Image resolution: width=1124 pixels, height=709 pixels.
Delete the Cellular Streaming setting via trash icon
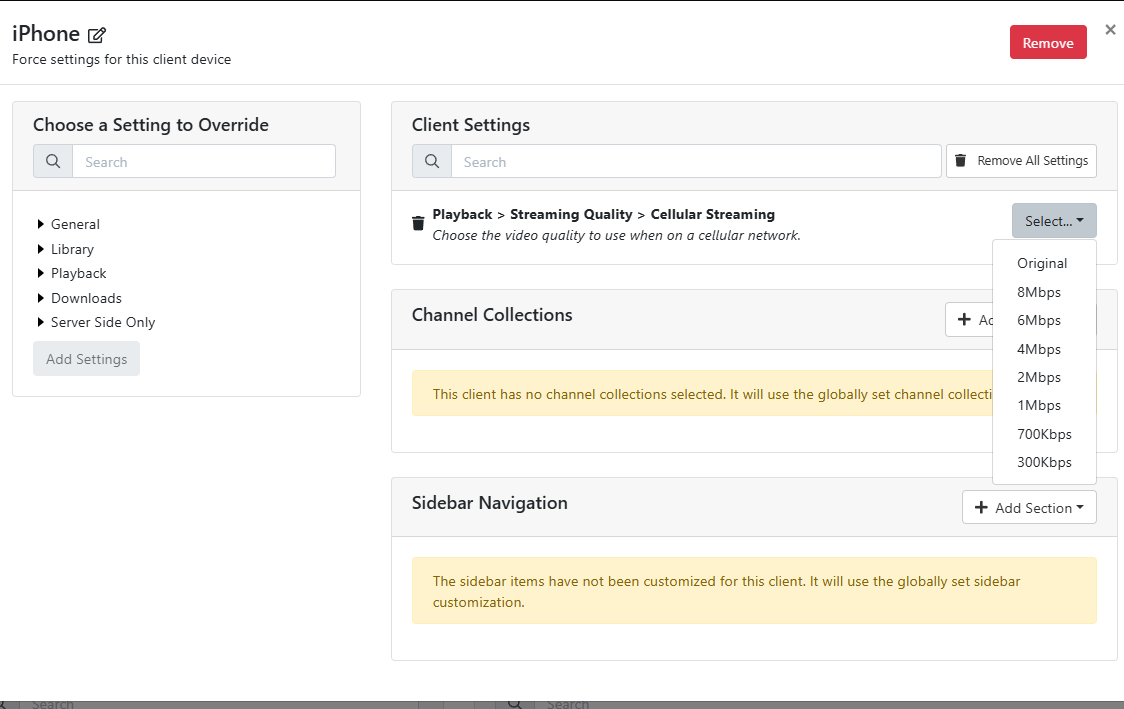pos(418,223)
